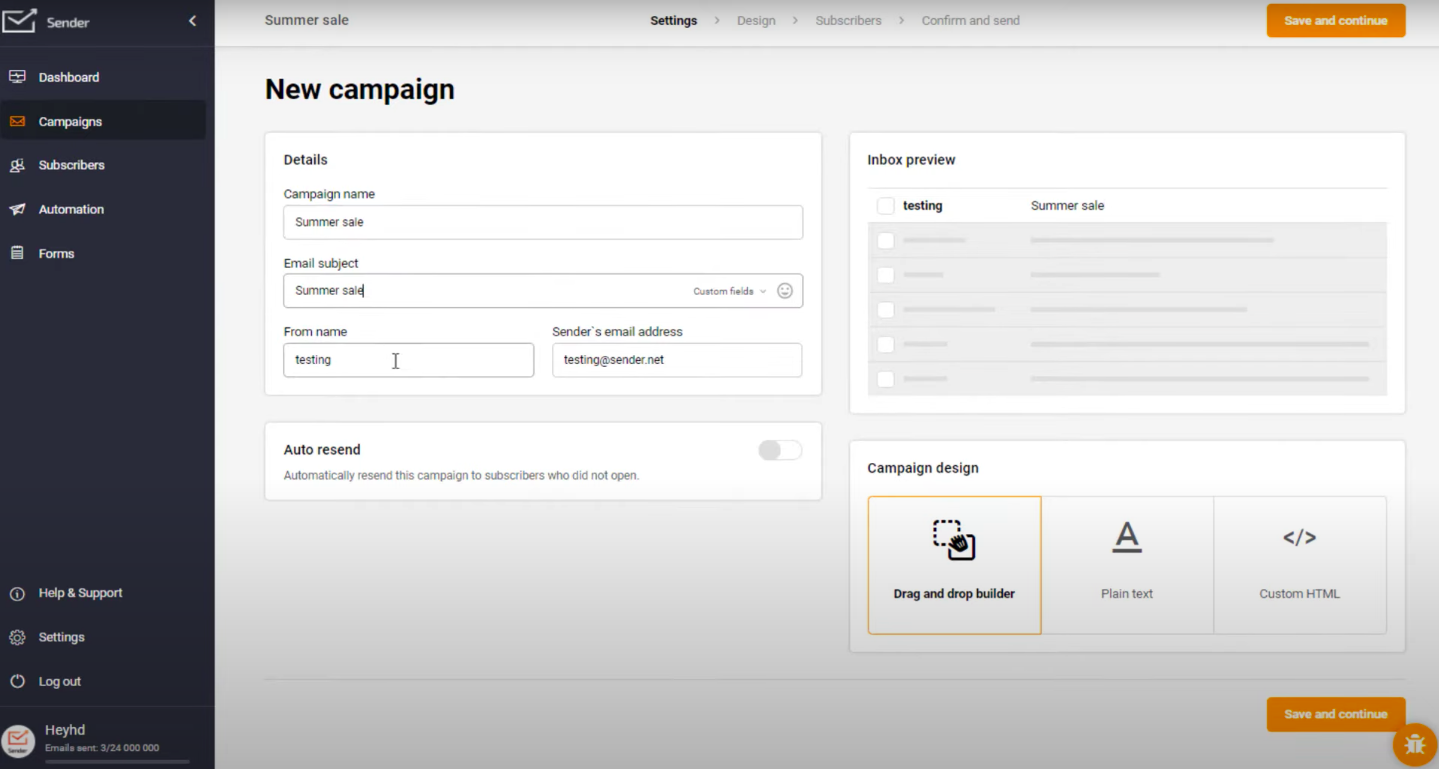This screenshot has width=1439, height=769.
Task: Click the From name input field
Action: [x=408, y=360]
